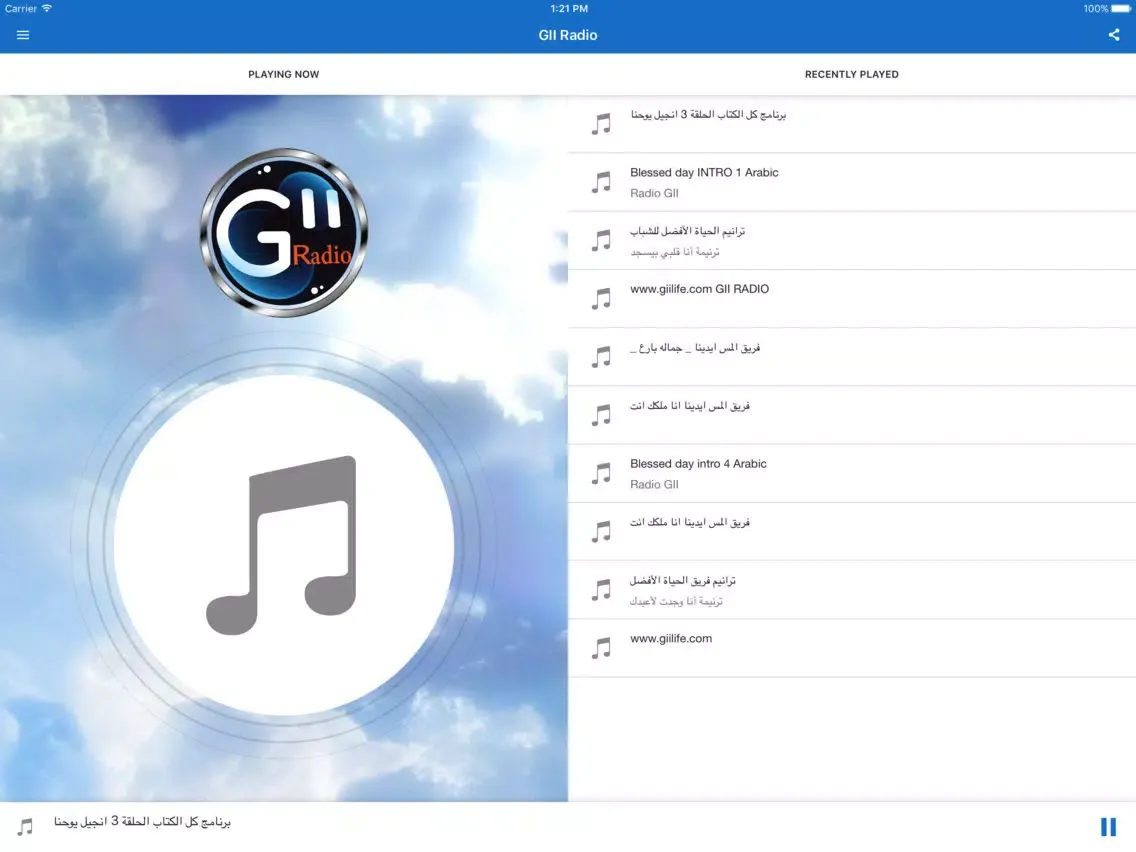The width and height of the screenshot is (1136, 852).
Task: Click subtitle ترنيمة أنا وجدت لأعبدك
Action: [x=676, y=601]
